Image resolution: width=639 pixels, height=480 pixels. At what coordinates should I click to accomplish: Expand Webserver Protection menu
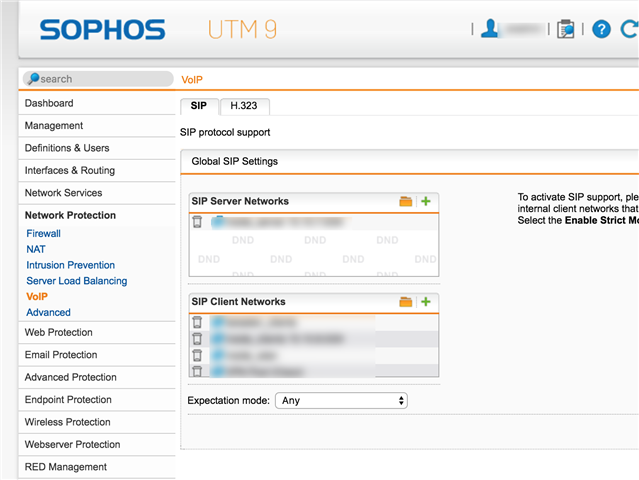click(x=97, y=445)
